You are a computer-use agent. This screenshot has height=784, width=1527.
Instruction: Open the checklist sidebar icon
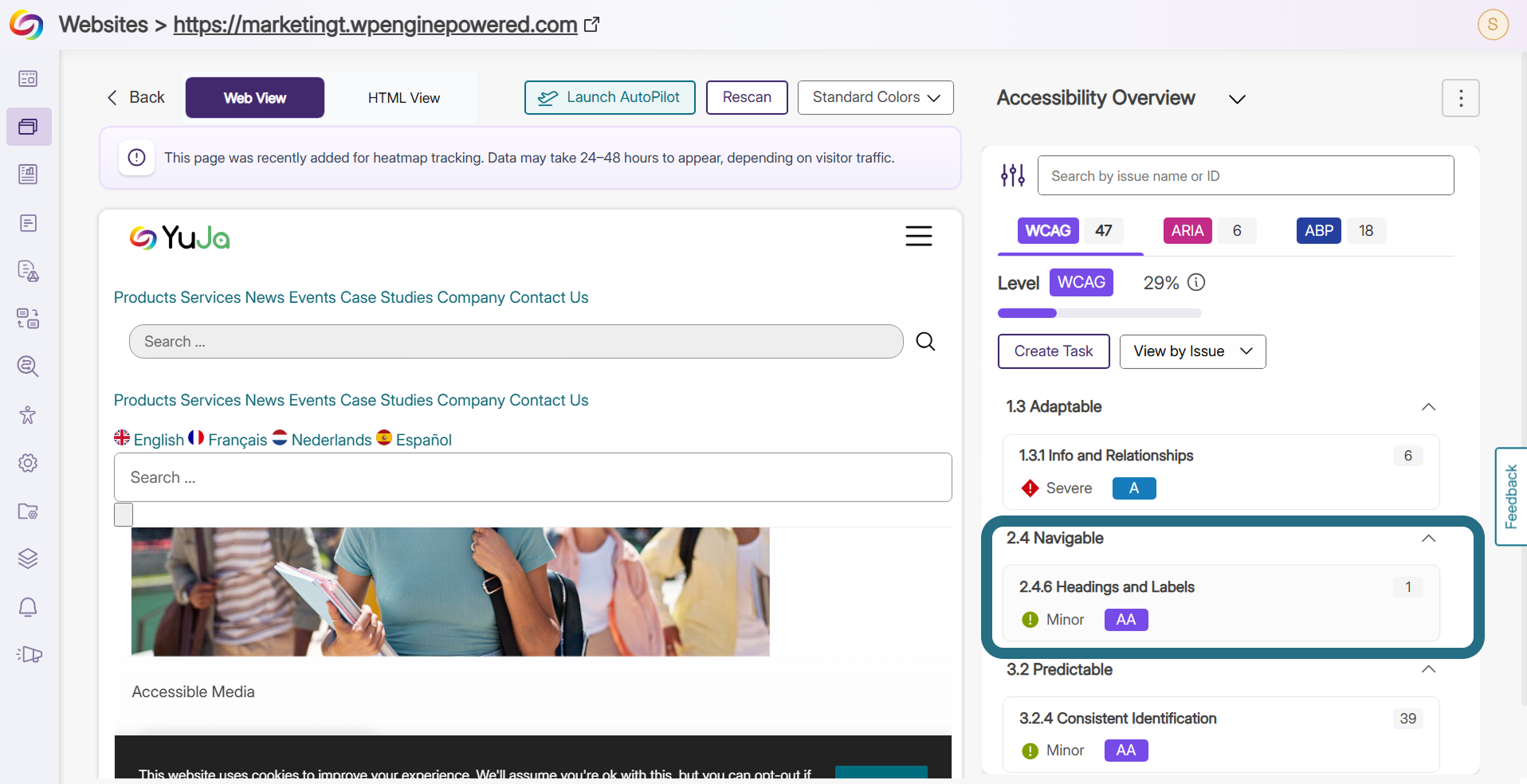tap(28, 319)
